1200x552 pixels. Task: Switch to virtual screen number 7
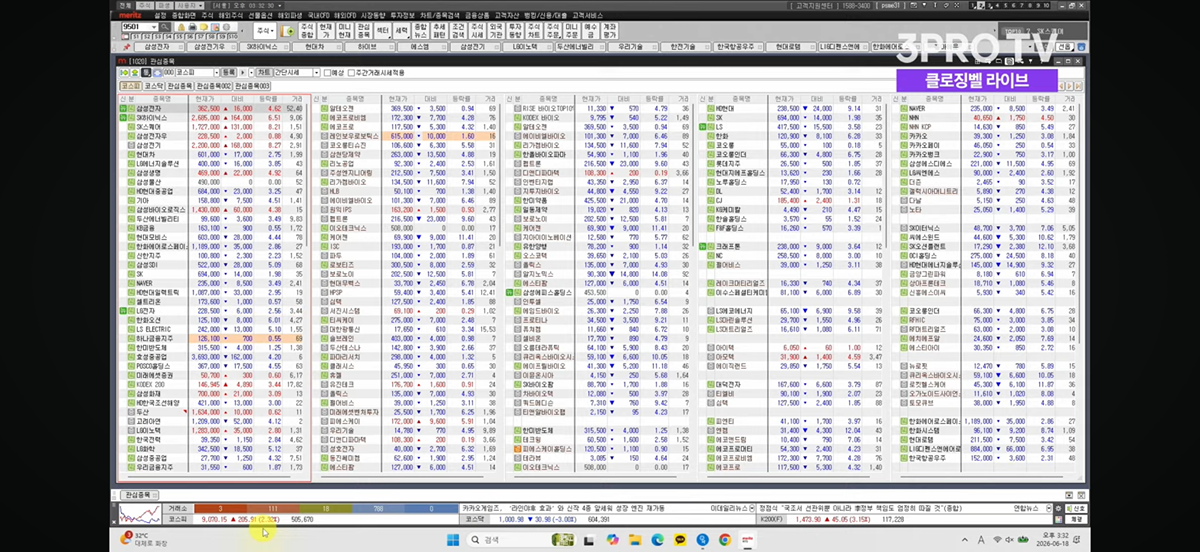[x=1022, y=6]
